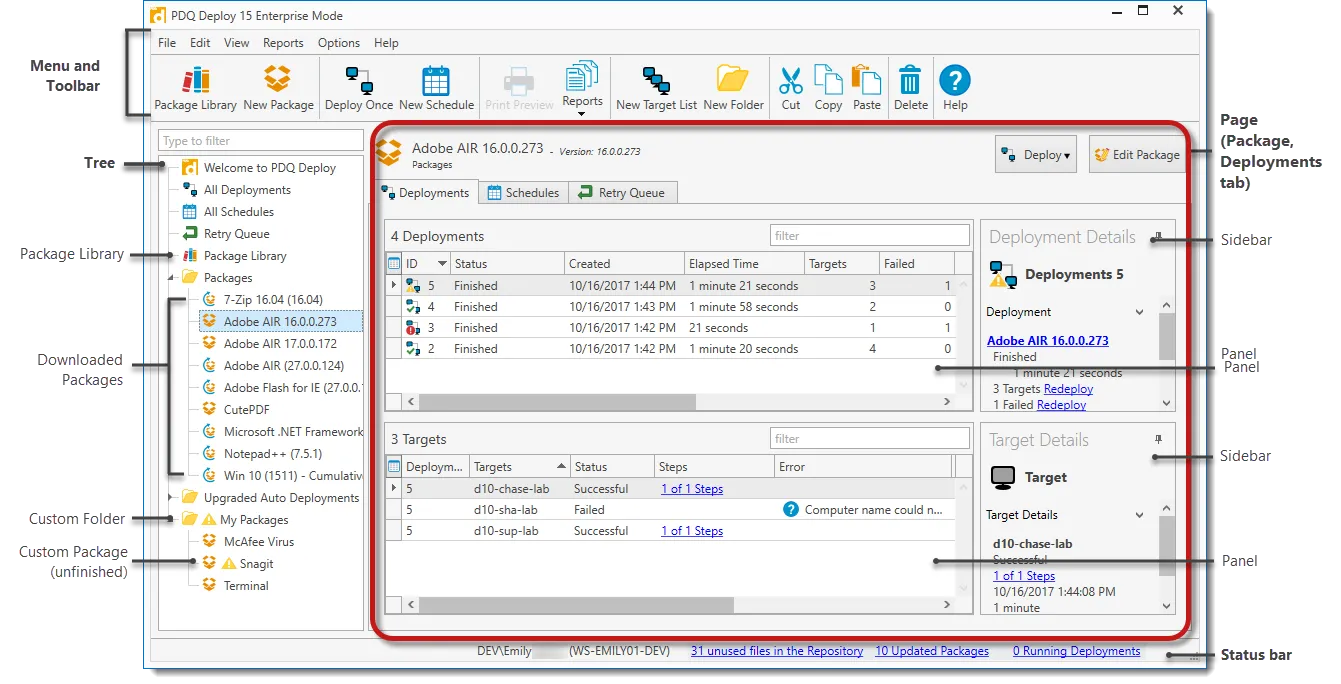
Task: Open the New Package tool
Action: [x=278, y=87]
